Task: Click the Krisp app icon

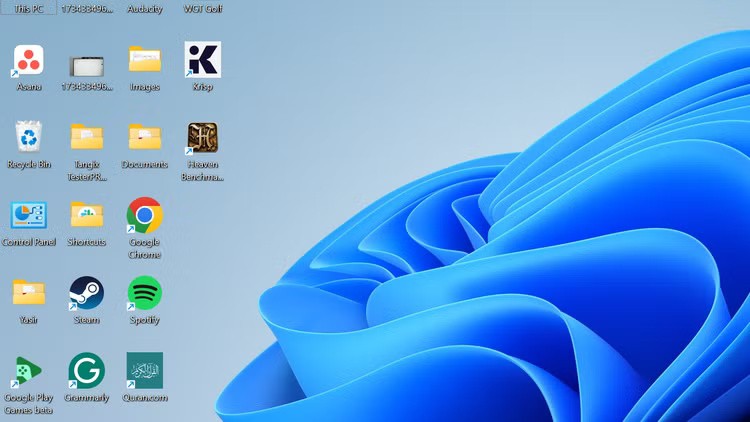Action: [x=203, y=60]
